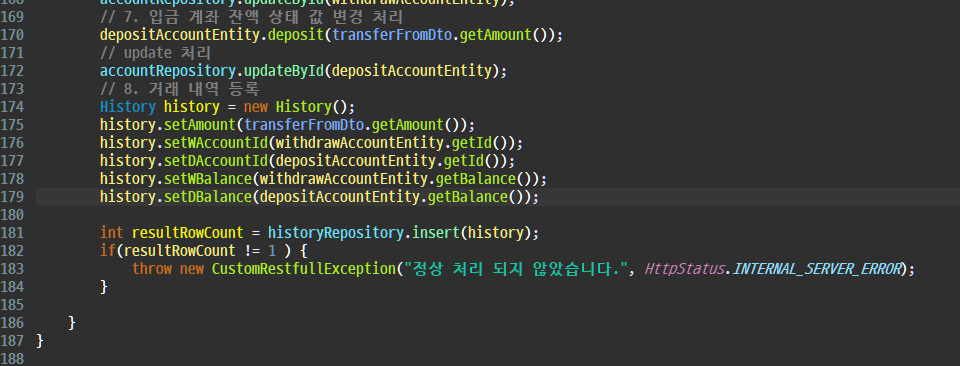Click the insert method call

pyautogui.click(x=435, y=233)
